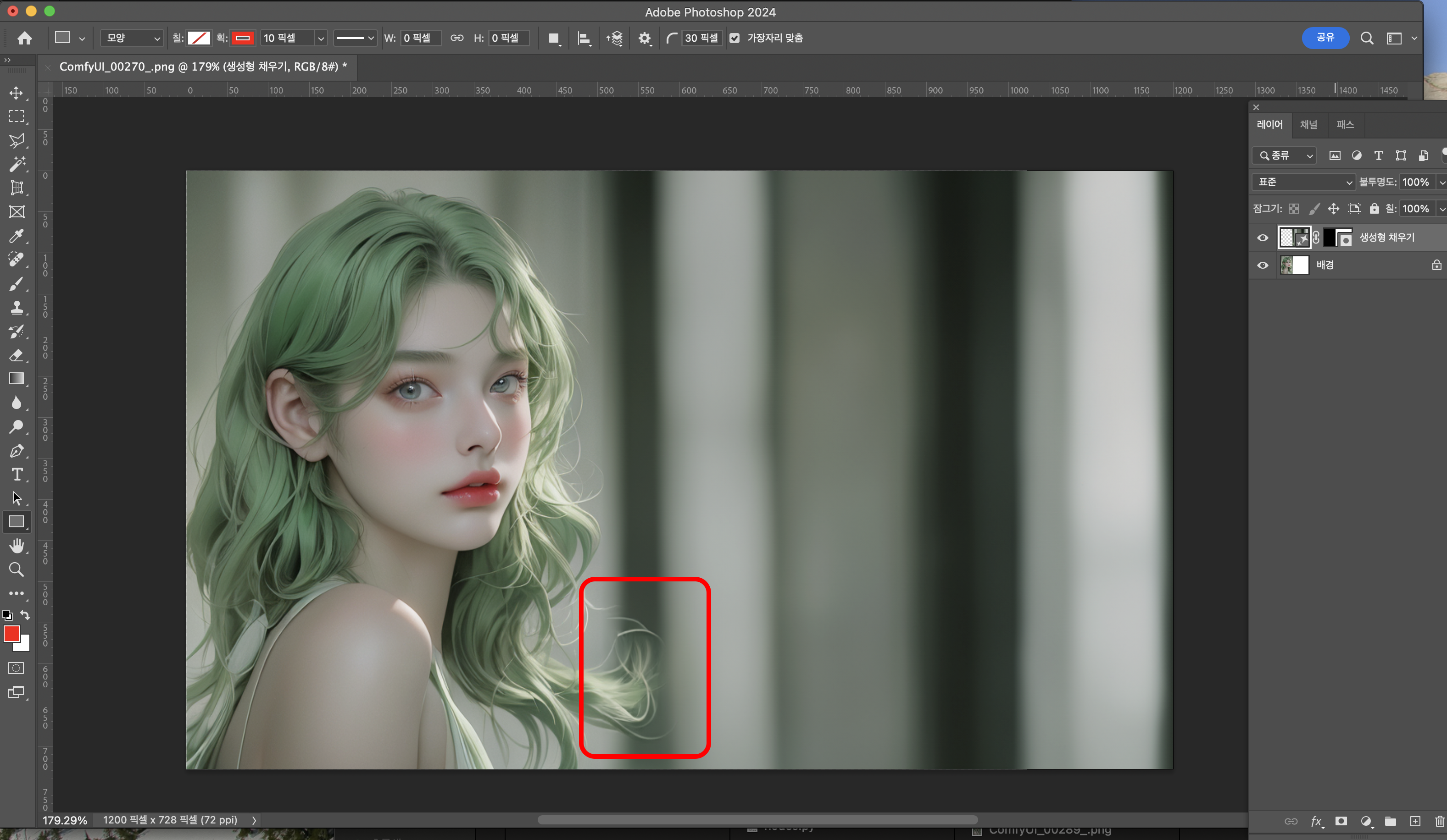Select the Move tool
This screenshot has width=1447, height=840.
pyautogui.click(x=16, y=93)
